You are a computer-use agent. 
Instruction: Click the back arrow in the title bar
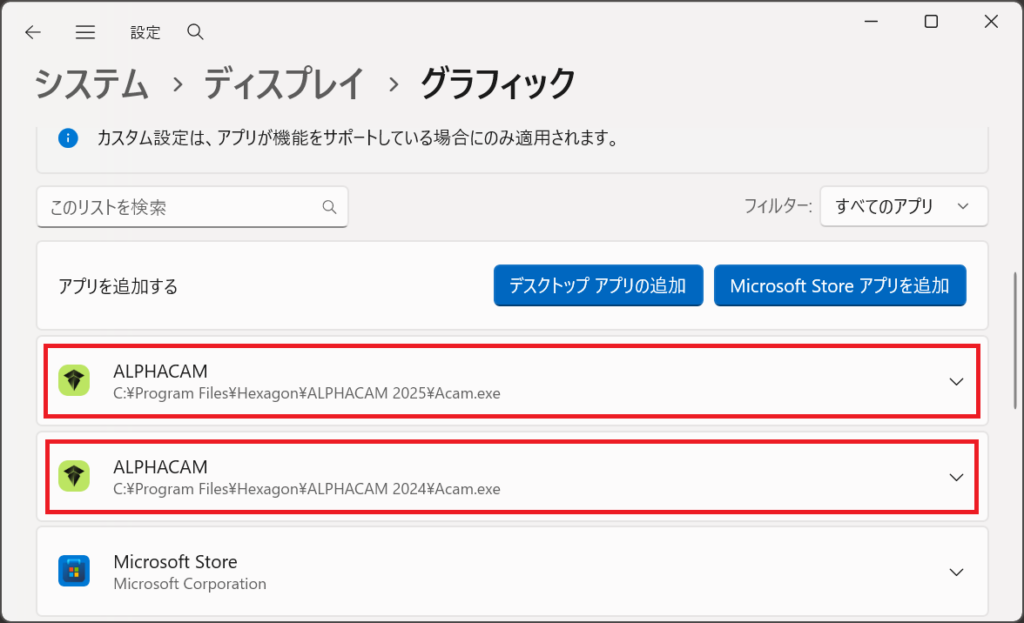click(33, 32)
